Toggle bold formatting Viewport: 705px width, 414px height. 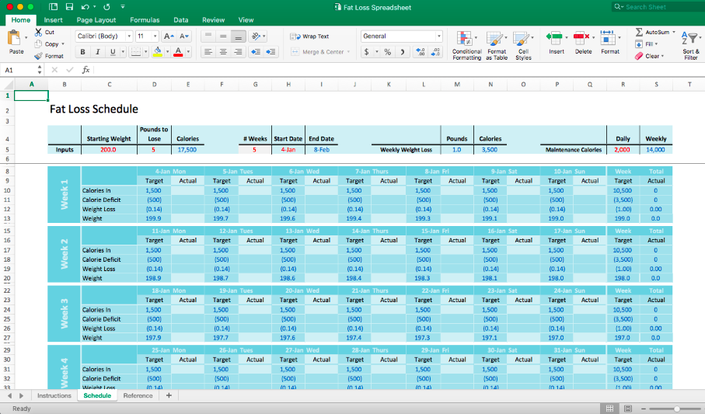click(83, 52)
